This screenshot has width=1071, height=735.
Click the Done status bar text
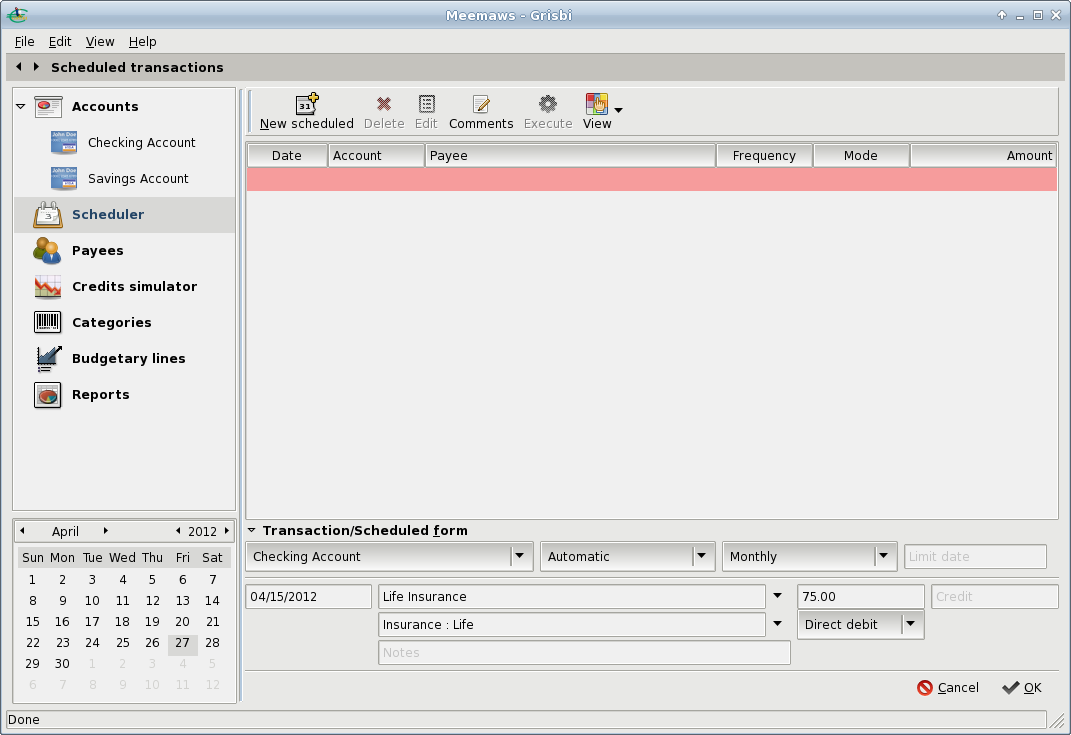tap(24, 719)
